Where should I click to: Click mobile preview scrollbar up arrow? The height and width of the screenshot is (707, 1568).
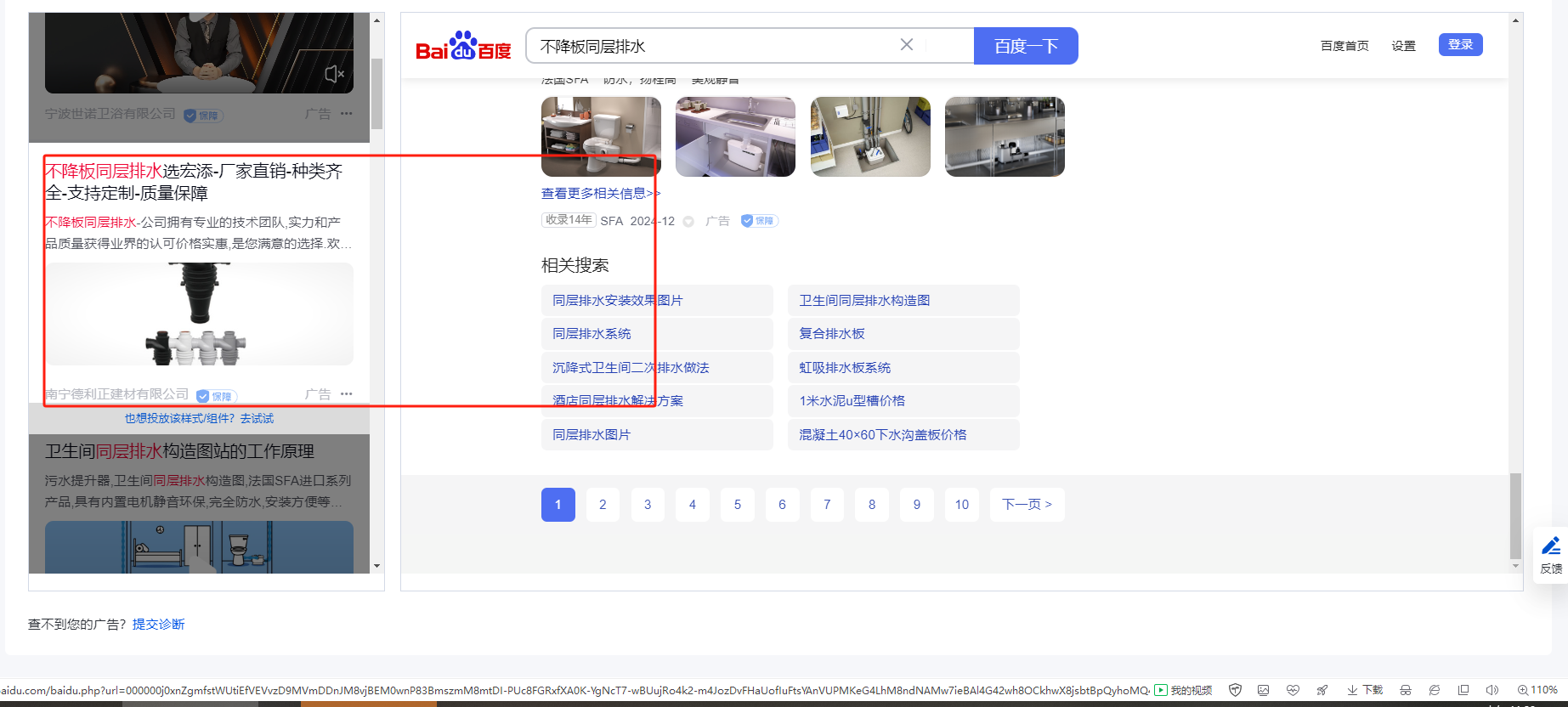[377, 20]
